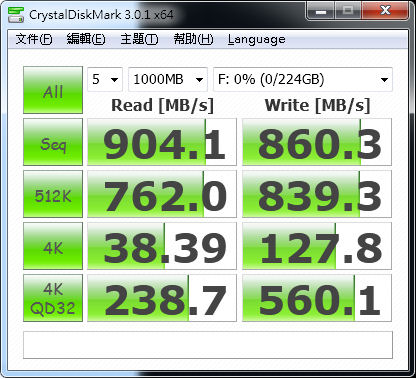Open the test size dropdown showing 1000MB
Viewport: 417px width, 379px height.
[x=168, y=79]
